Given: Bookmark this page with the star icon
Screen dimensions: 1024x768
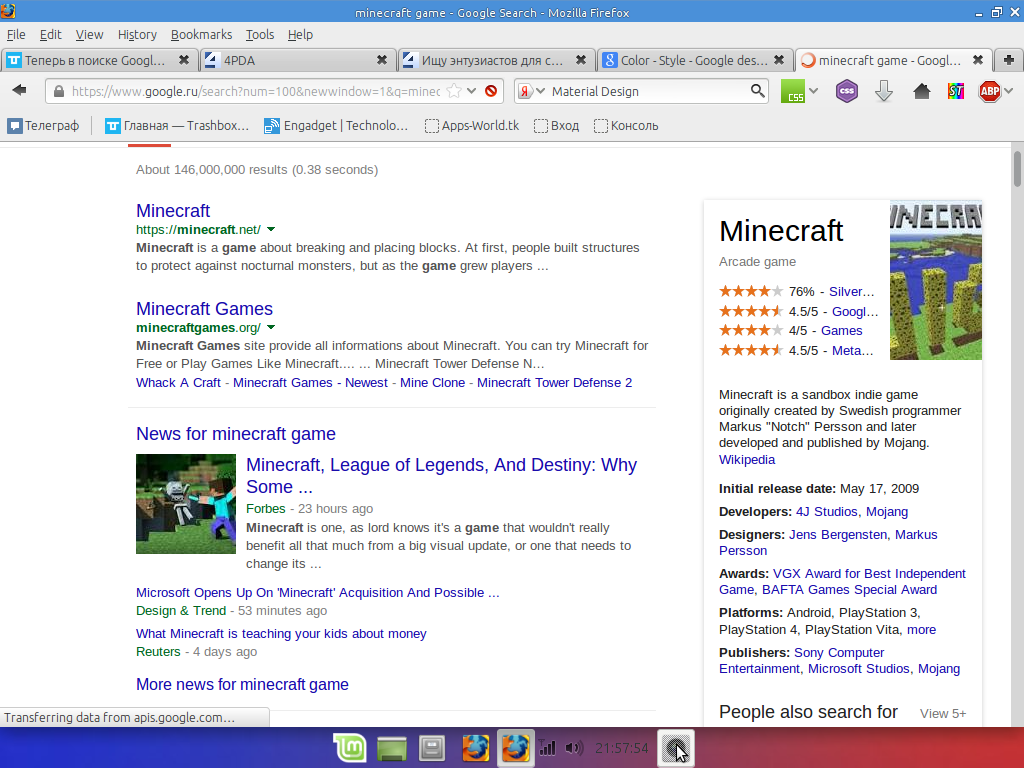Looking at the screenshot, I should point(453,91).
